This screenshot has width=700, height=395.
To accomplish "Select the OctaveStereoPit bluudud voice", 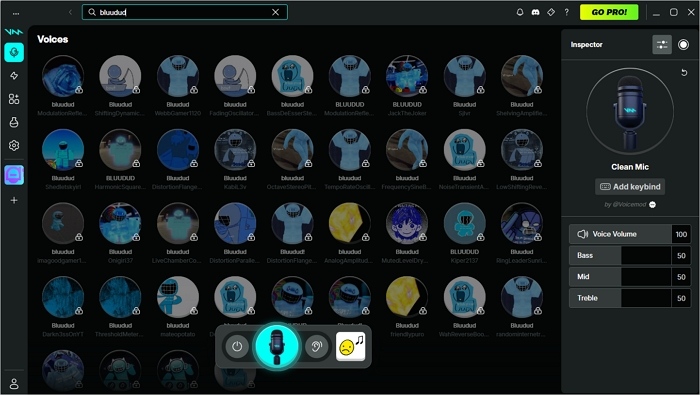I will tap(292, 150).
